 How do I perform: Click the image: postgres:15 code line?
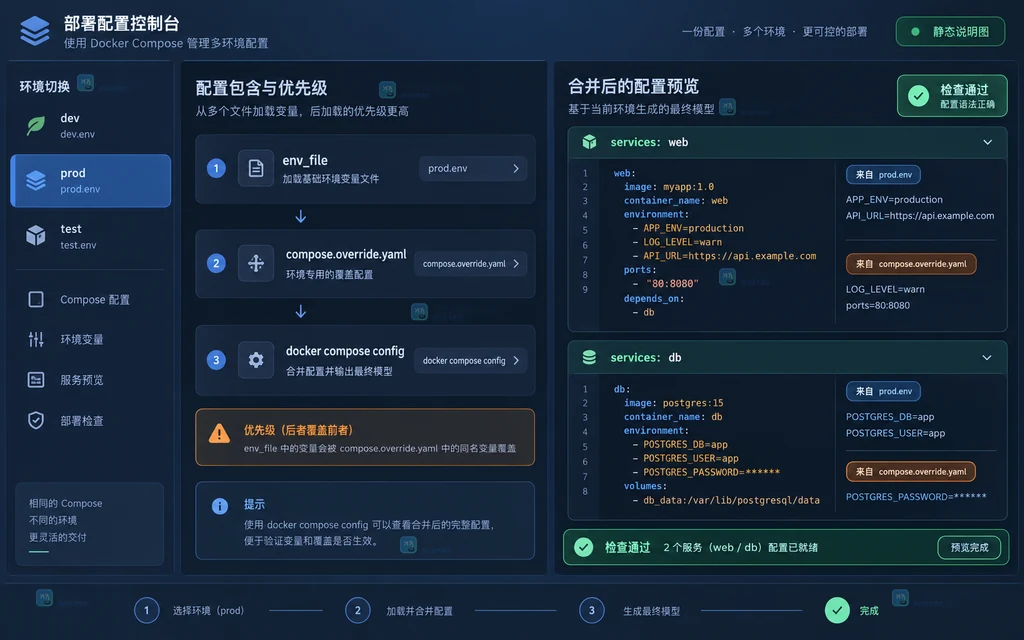[x=673, y=403]
